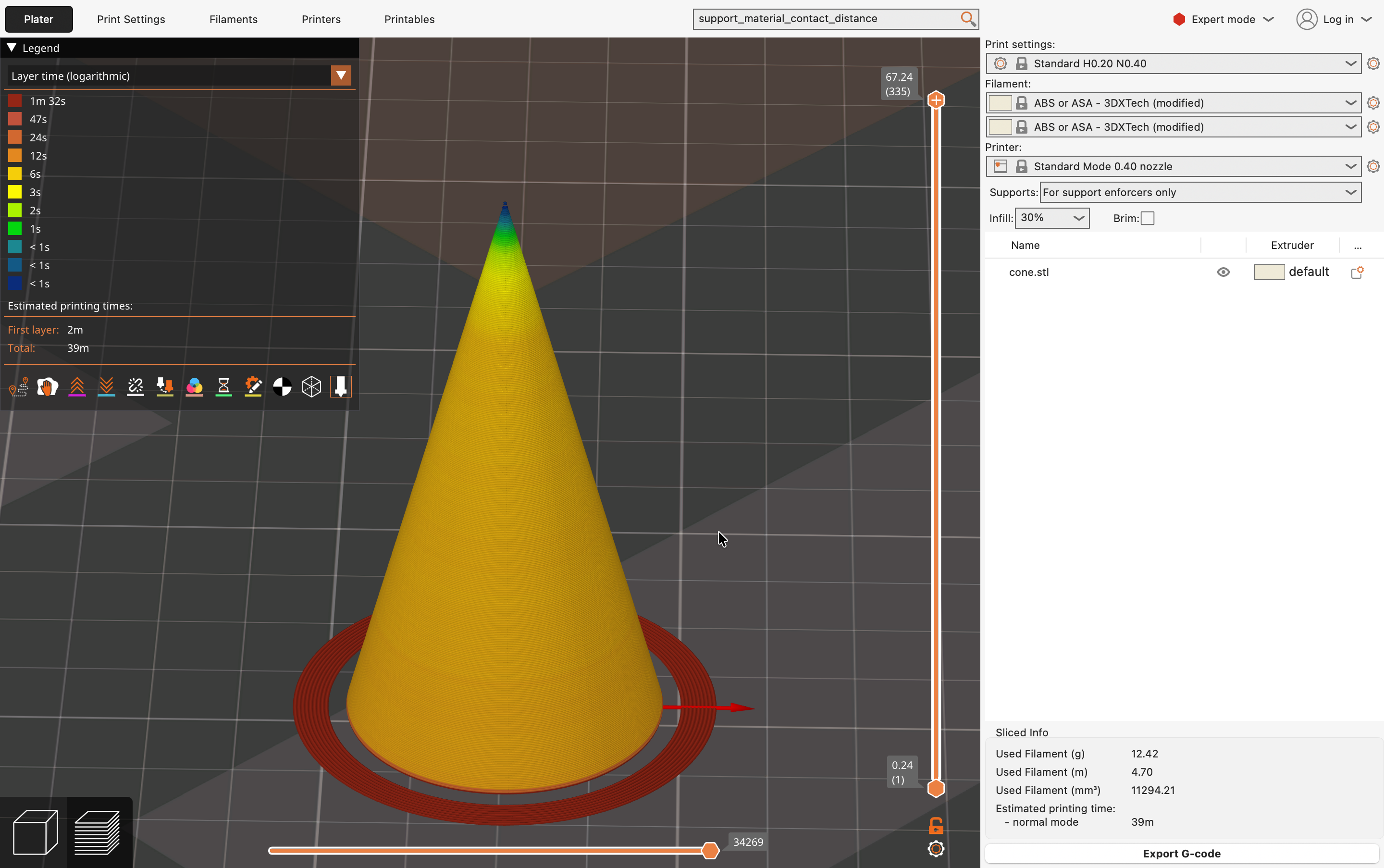Open second ABS or ASA filament dropdown
The image size is (1384, 868).
tap(1174, 127)
